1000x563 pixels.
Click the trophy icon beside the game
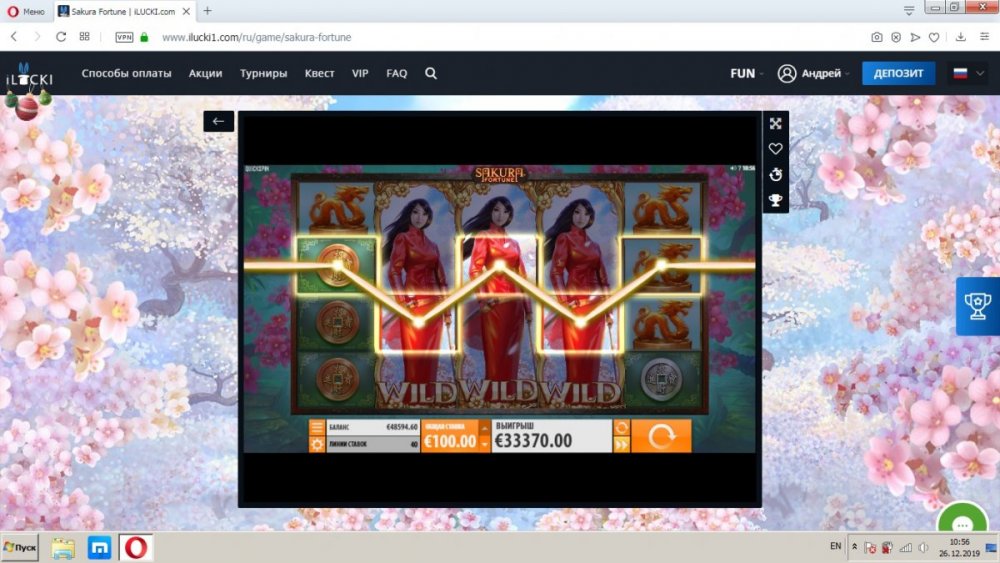point(775,201)
